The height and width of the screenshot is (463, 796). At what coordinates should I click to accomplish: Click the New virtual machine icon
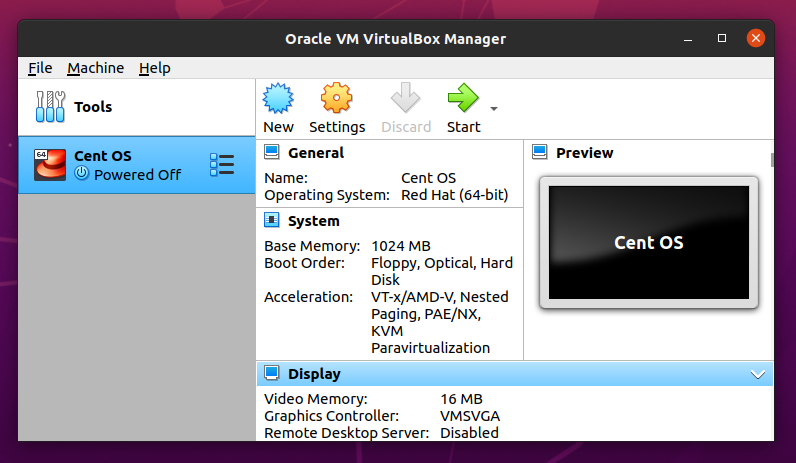(x=278, y=98)
